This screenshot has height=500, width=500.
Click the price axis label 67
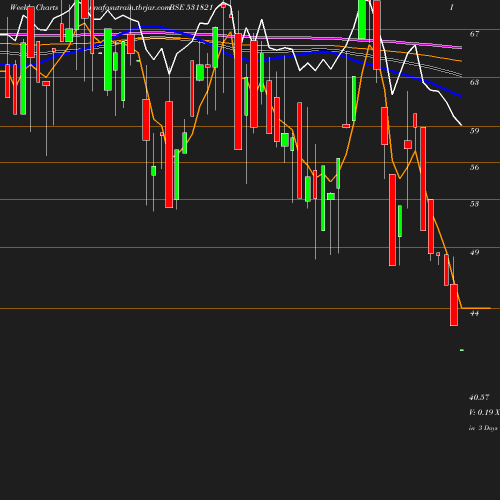click(x=474, y=34)
